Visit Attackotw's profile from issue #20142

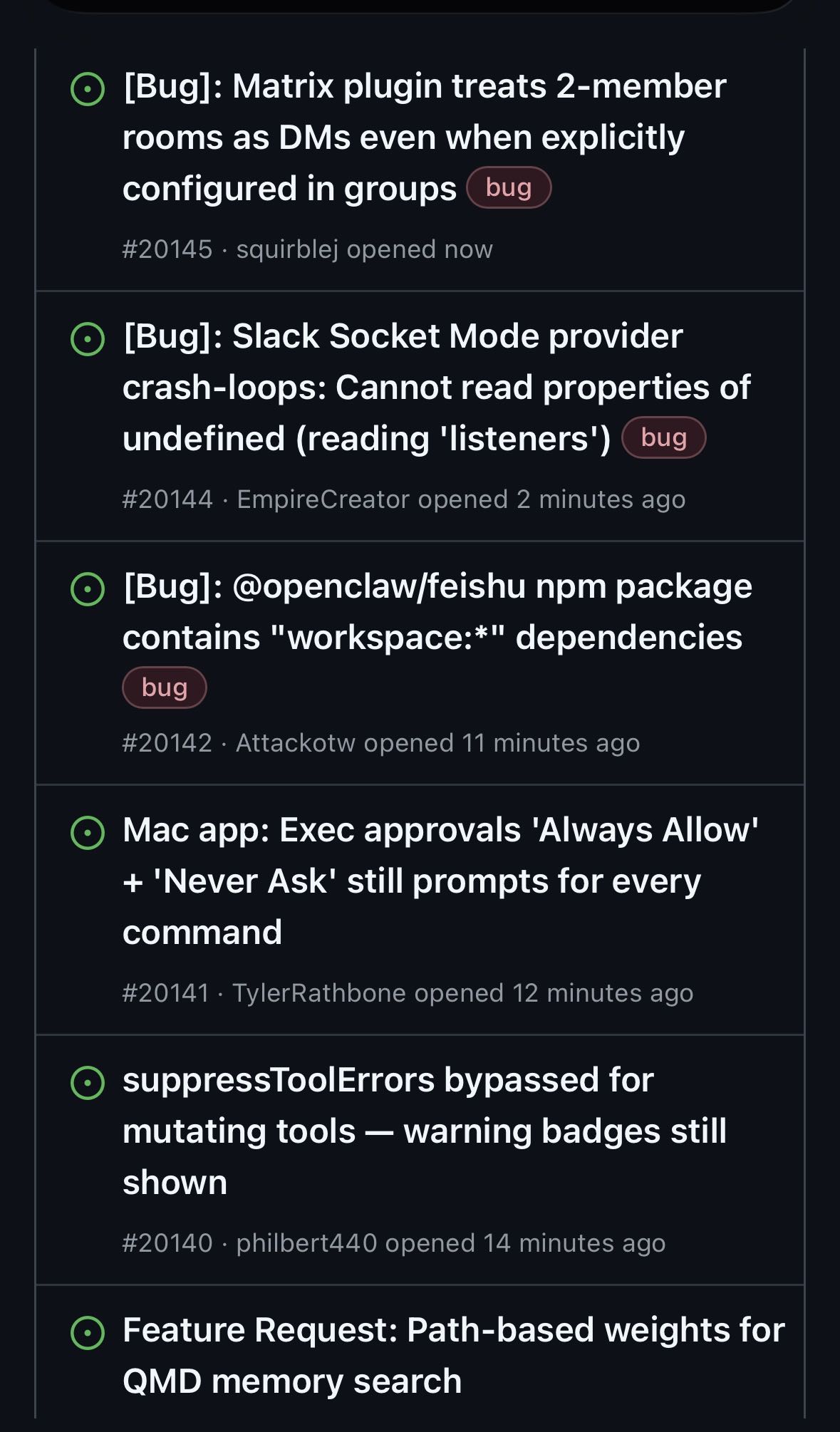295,743
